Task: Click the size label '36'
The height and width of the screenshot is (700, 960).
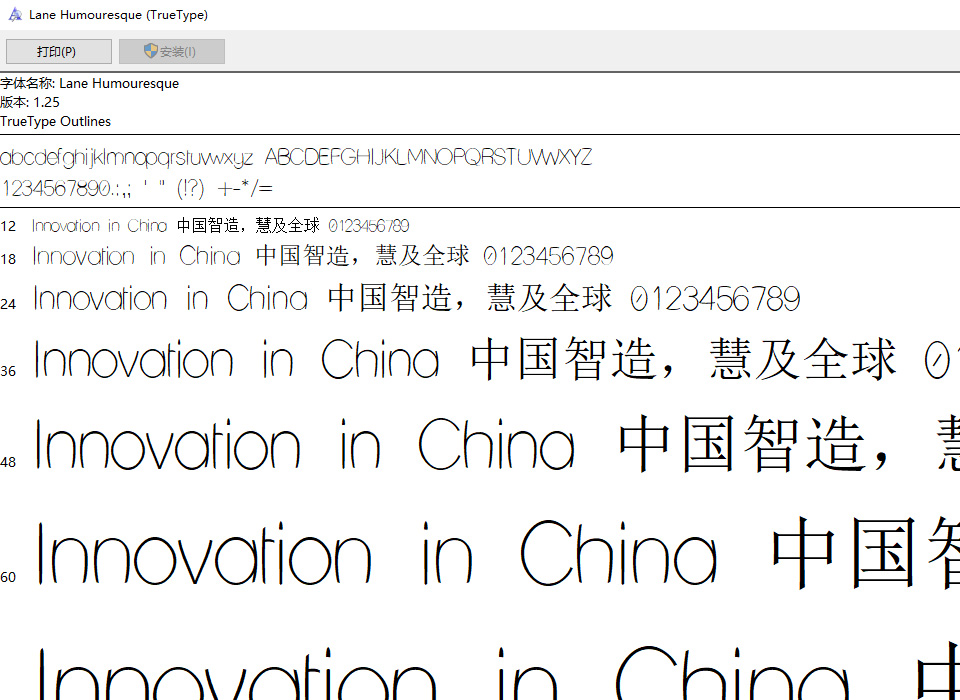Action: [x=8, y=371]
